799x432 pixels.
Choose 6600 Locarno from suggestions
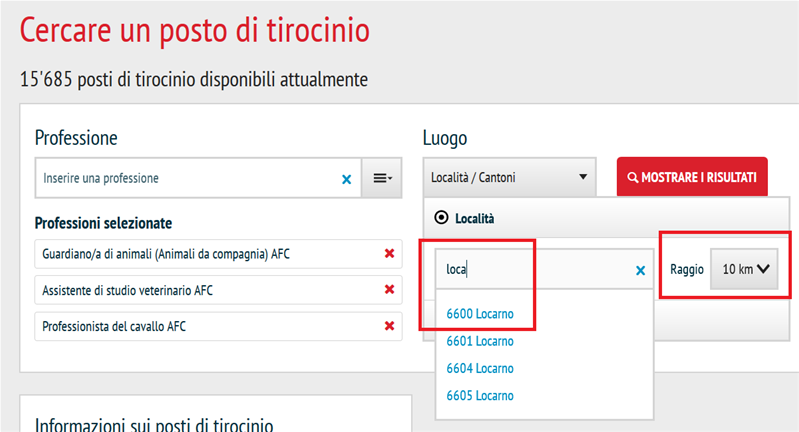click(480, 314)
